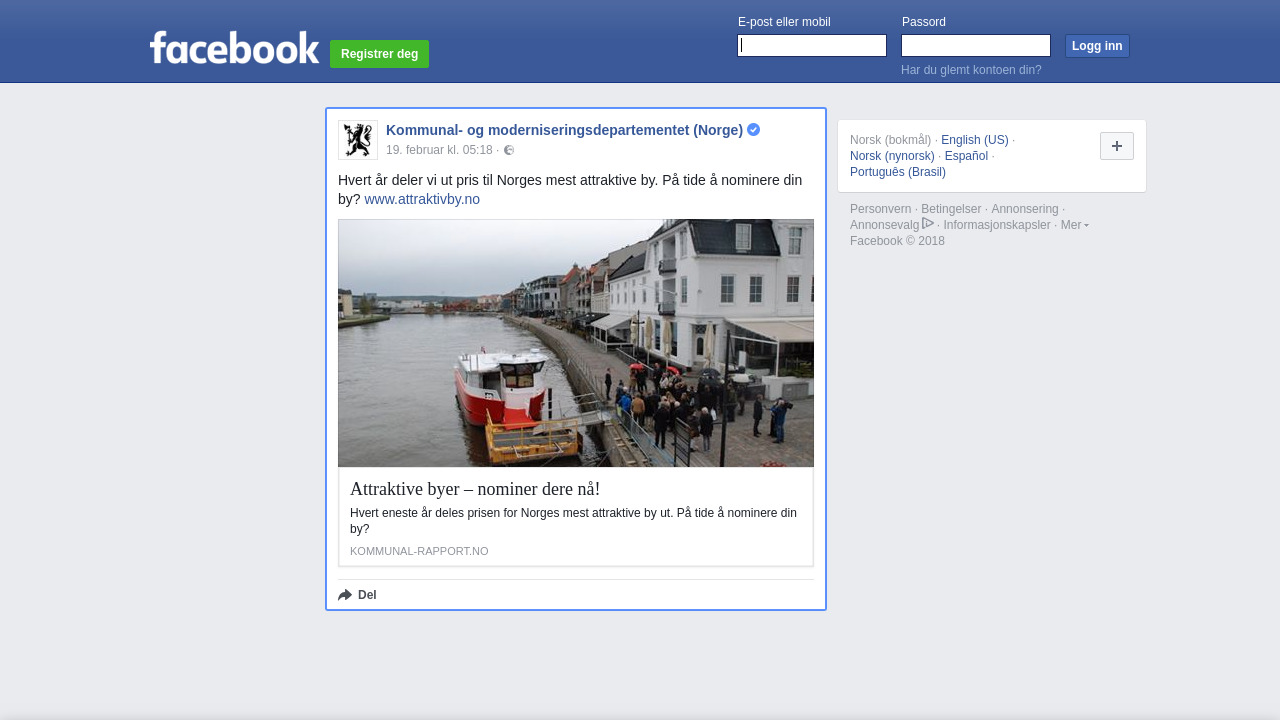This screenshot has width=1280, height=720.
Task: Open article title Attraktive byer – nominer dere nå!
Action: 475,489
